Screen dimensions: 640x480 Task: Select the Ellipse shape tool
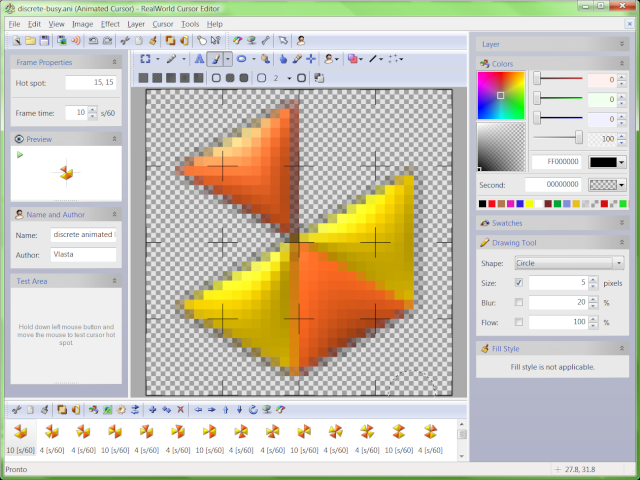pos(242,59)
